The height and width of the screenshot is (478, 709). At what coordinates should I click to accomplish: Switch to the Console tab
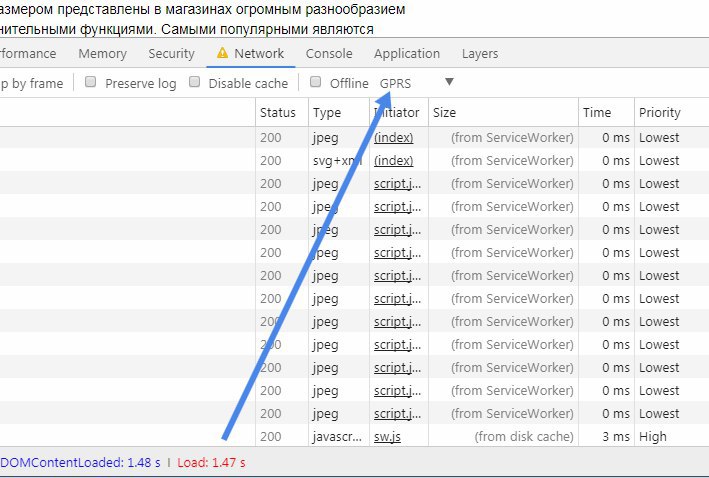click(329, 53)
